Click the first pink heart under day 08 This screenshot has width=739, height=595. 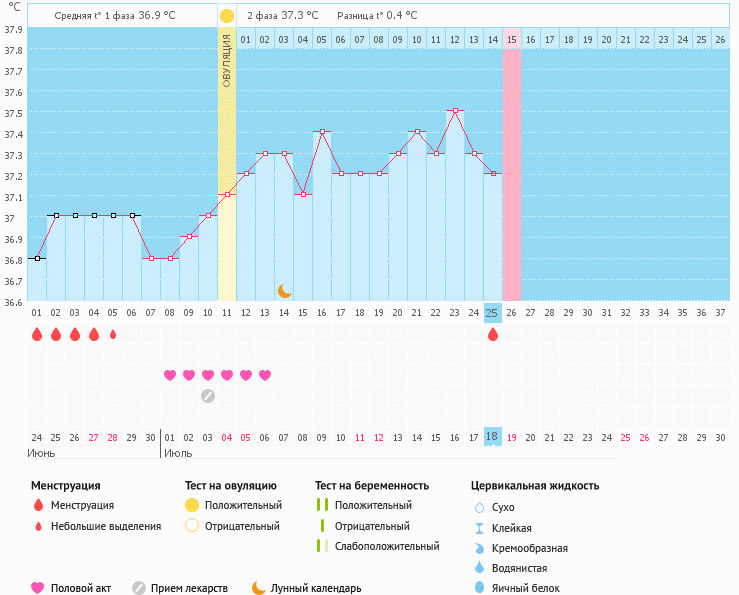[170, 375]
